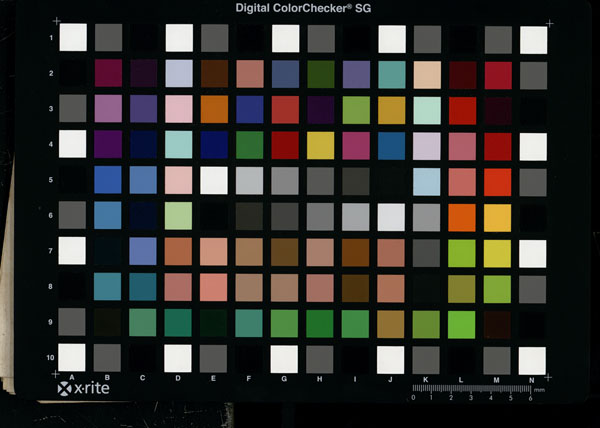Click the millimeter ruler scale
Viewport: 600px width, 428px height.
coord(471,389)
